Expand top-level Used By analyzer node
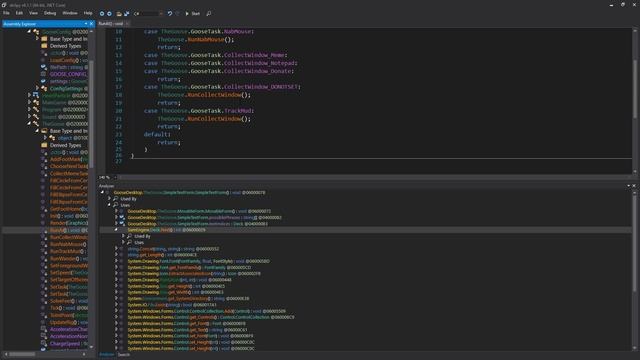Image resolution: width=640 pixels, height=360 pixels. coord(109,198)
